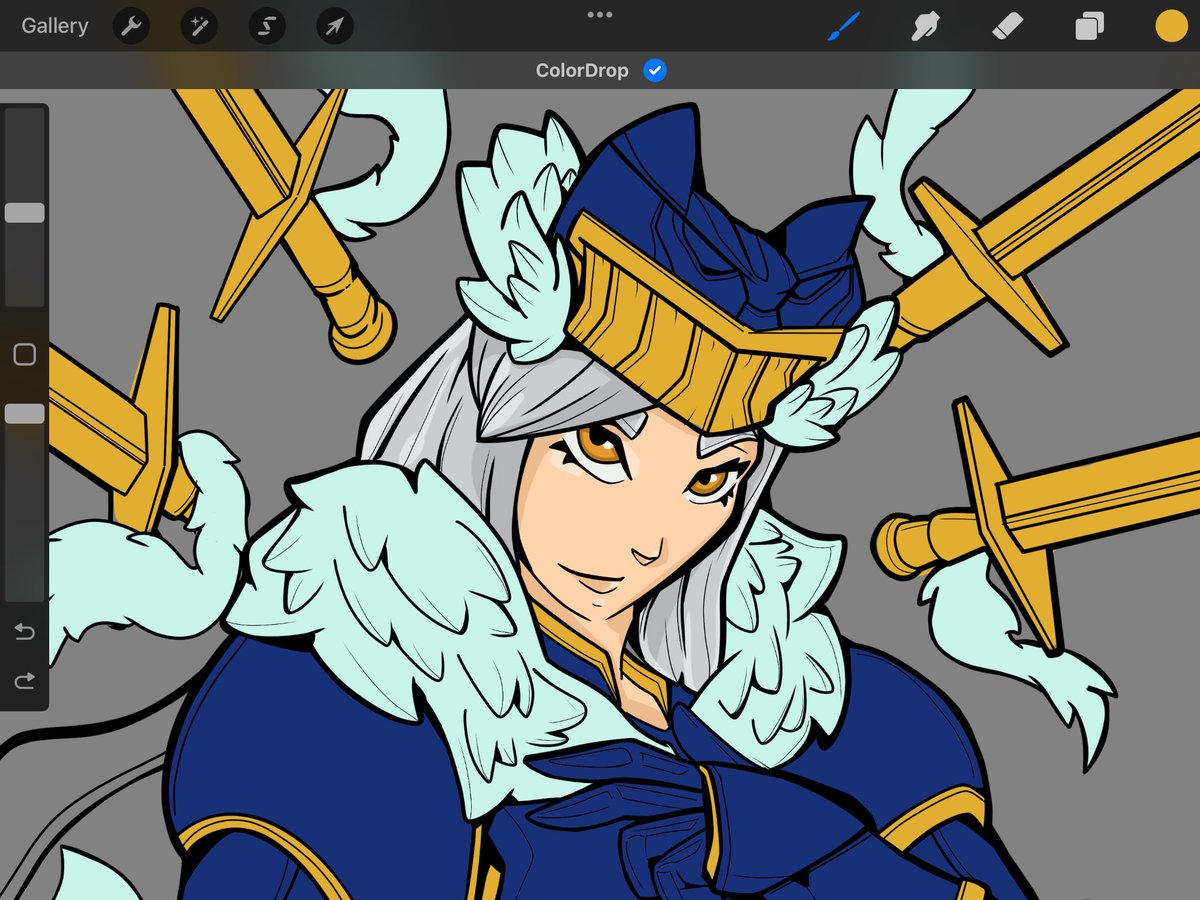Tap the ellipsis at the top of the canvas
Image resolution: width=1200 pixels, height=900 pixels.
(600, 14)
